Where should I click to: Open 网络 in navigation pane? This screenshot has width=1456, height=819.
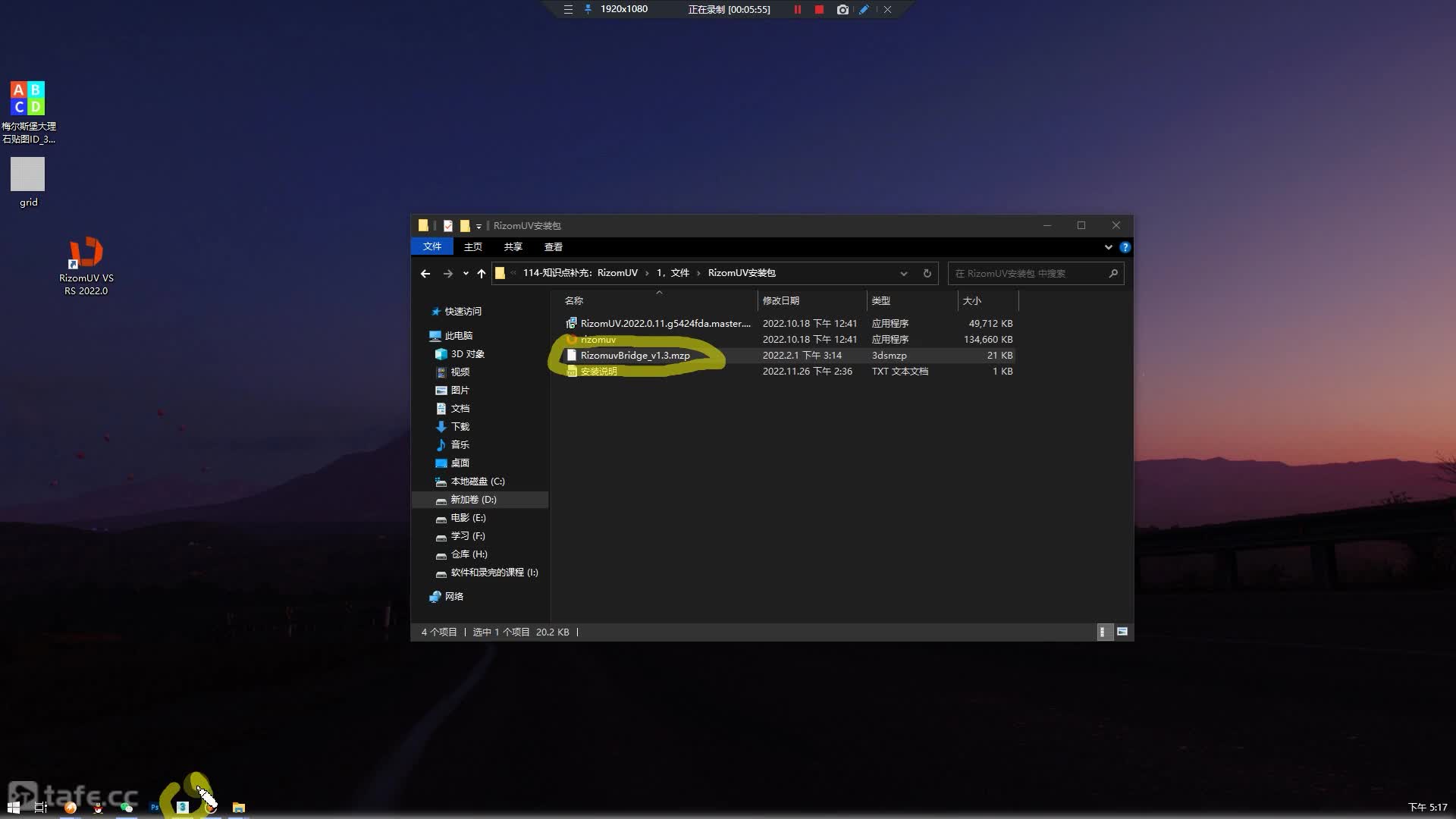pyautogui.click(x=447, y=597)
